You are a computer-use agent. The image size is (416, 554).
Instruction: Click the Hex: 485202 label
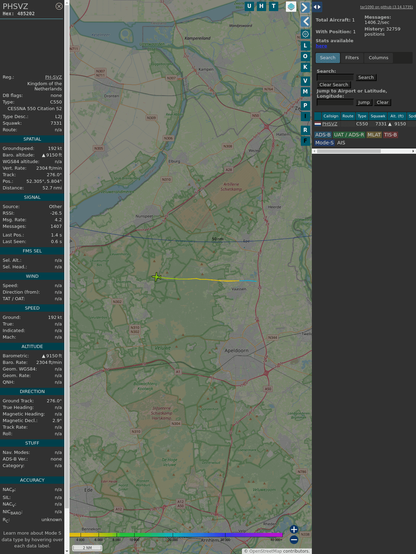pyautogui.click(x=19, y=14)
